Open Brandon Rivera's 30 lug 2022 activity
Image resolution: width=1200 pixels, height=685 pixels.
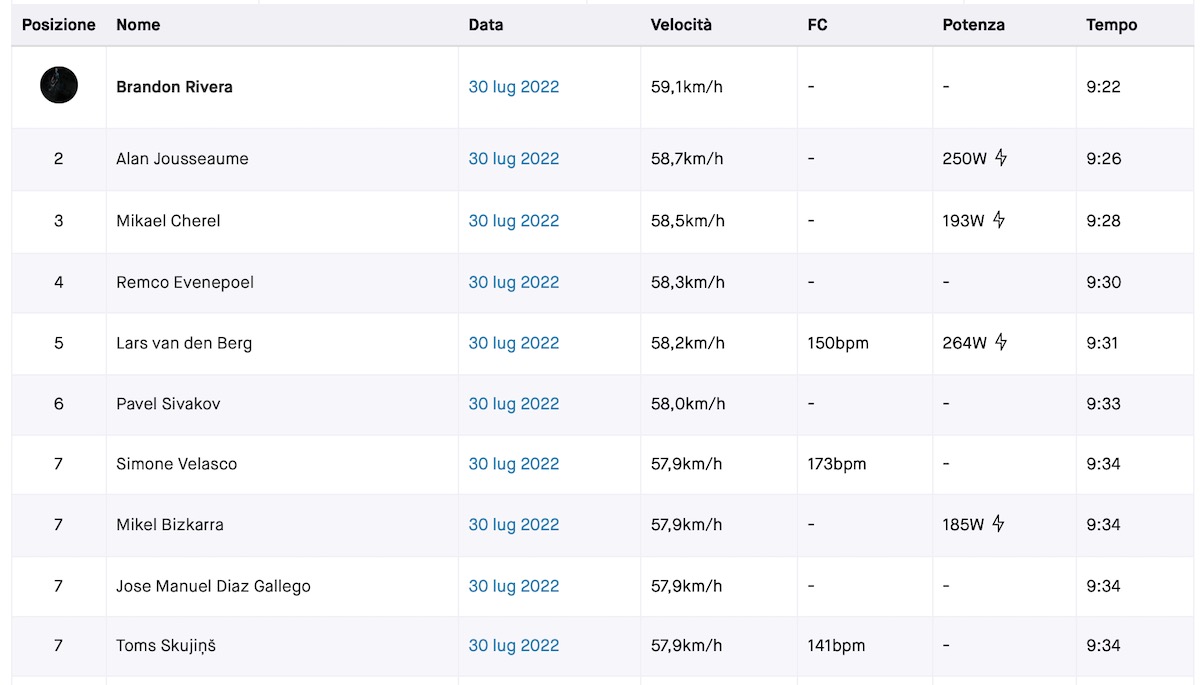click(x=514, y=87)
